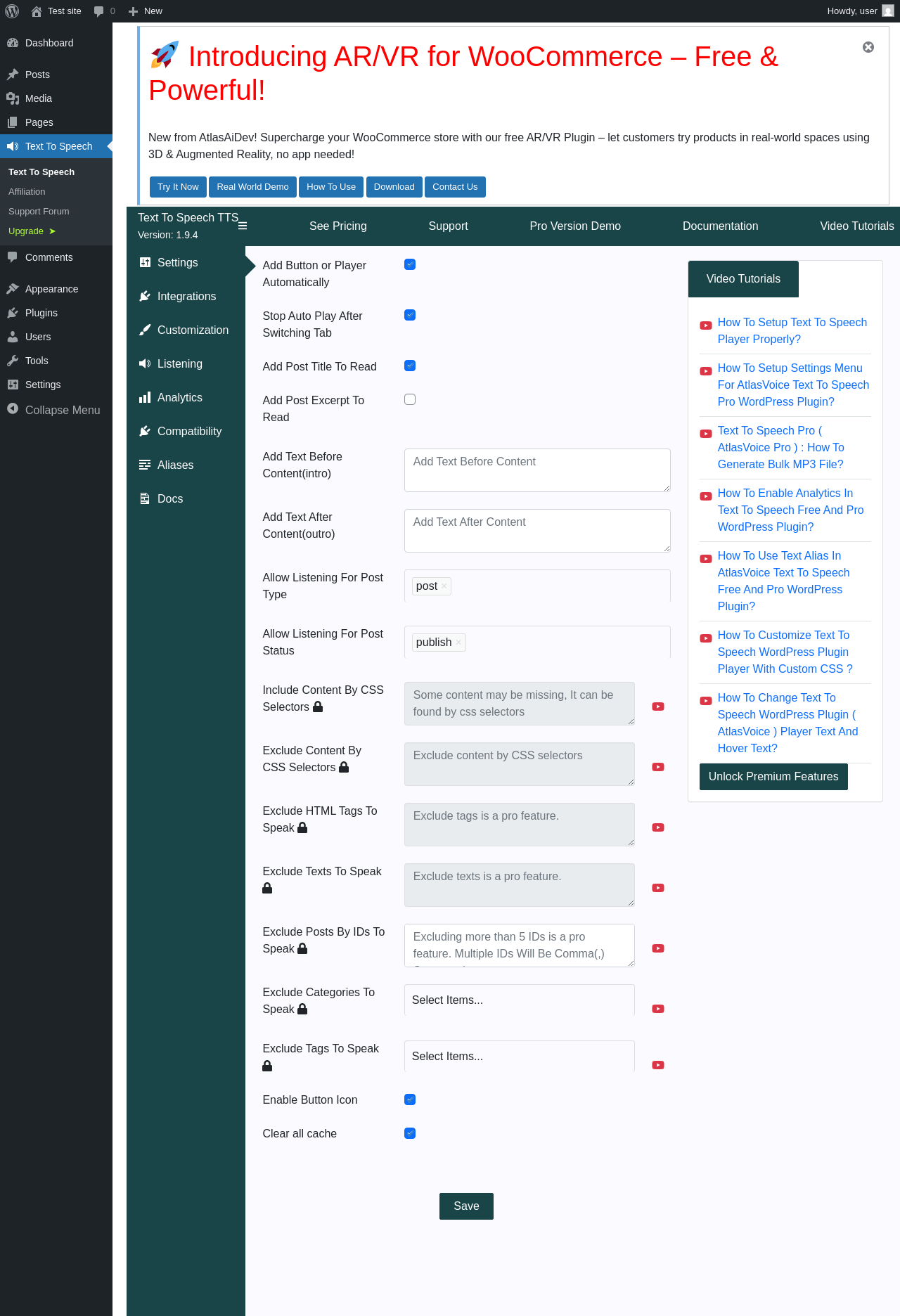Open video help icon for Exclude Tags To Speak
The image size is (900, 1316).
click(658, 1065)
